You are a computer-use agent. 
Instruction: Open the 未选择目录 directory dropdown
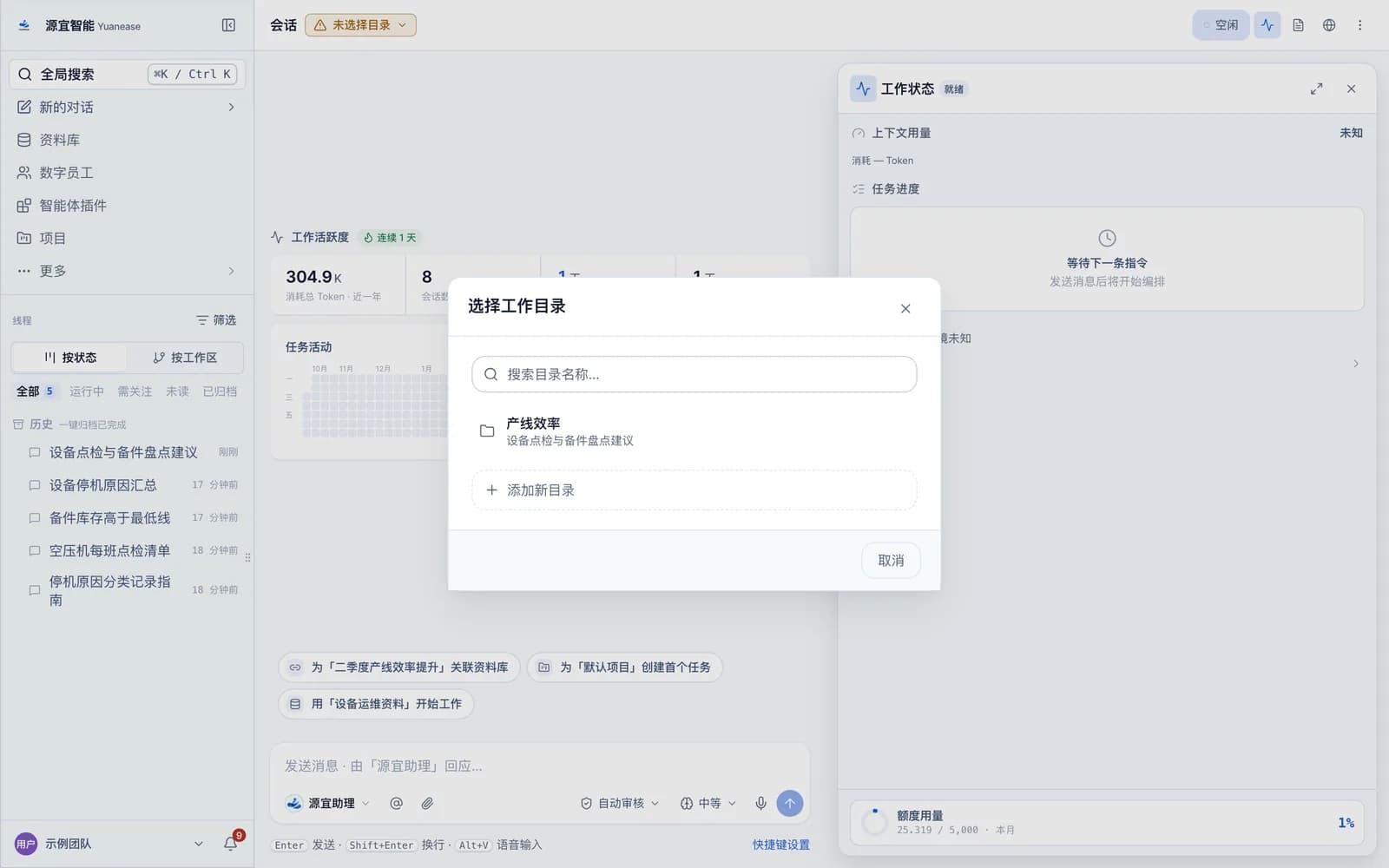(360, 25)
